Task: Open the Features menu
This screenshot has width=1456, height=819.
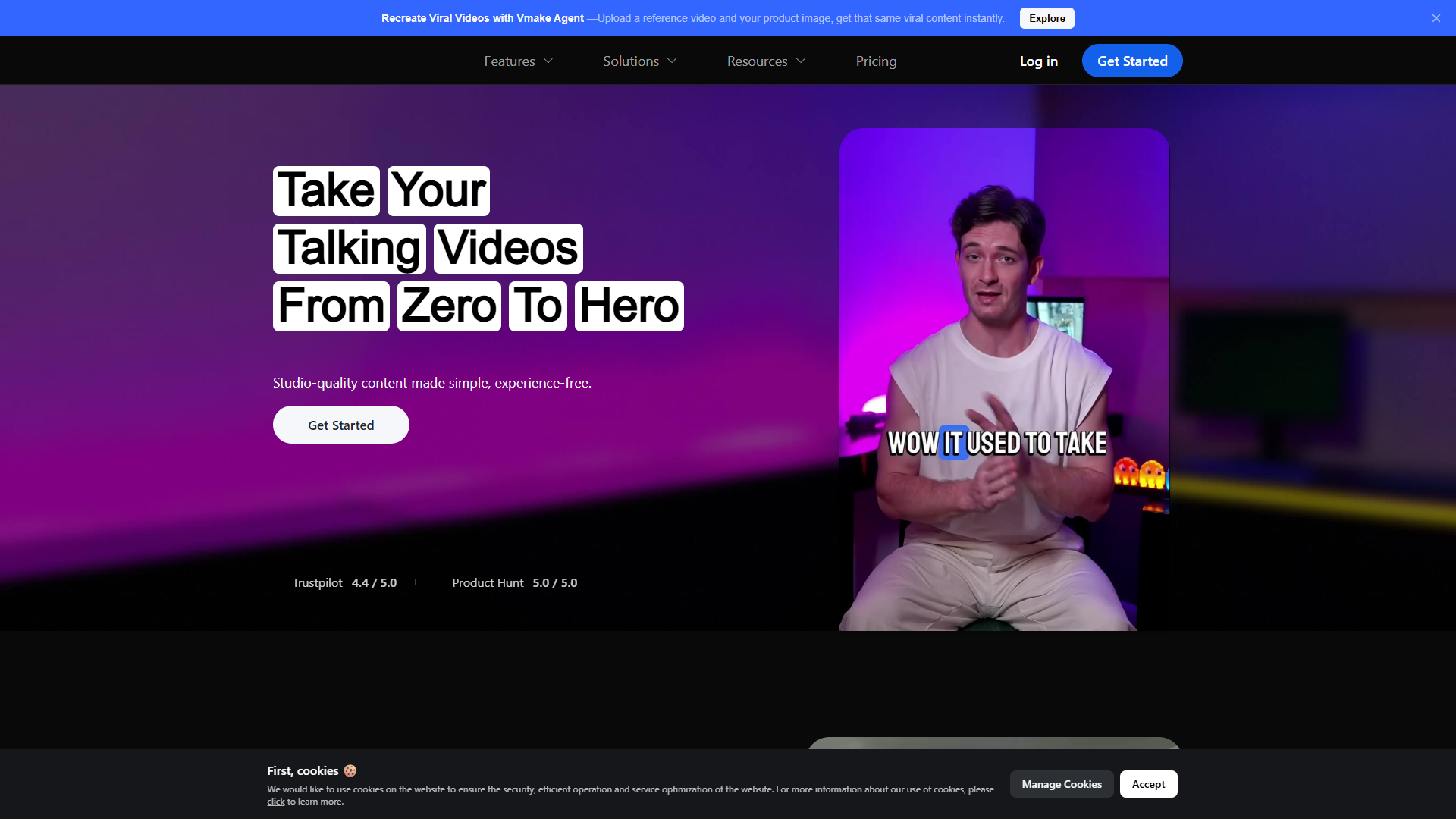Action: tap(510, 61)
